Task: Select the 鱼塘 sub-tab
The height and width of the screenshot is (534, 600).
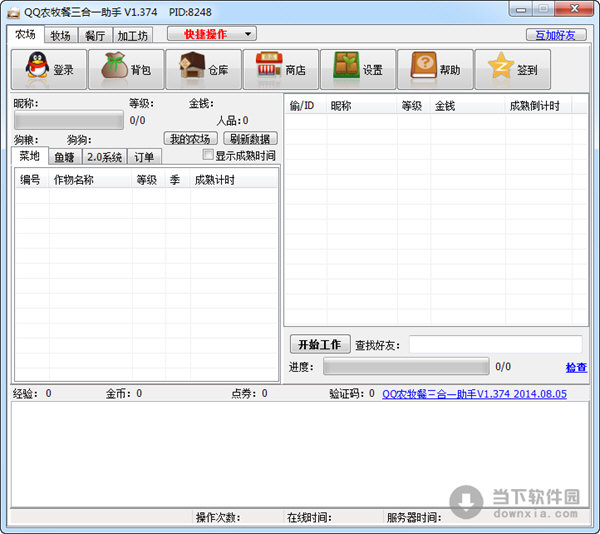Action: pyautogui.click(x=65, y=157)
